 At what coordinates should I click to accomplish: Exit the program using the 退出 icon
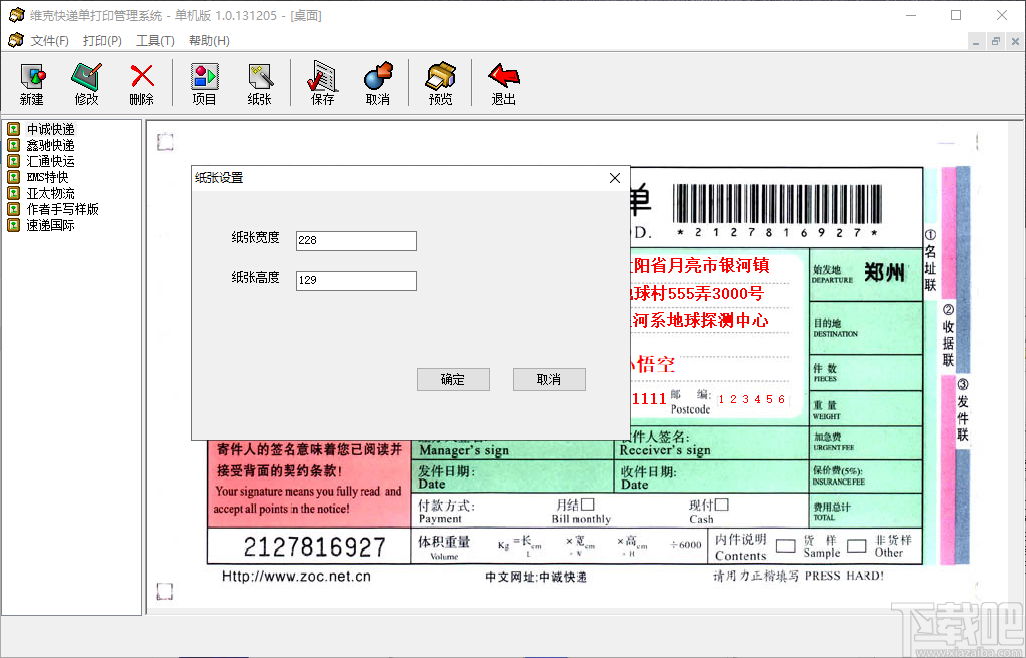click(x=502, y=82)
